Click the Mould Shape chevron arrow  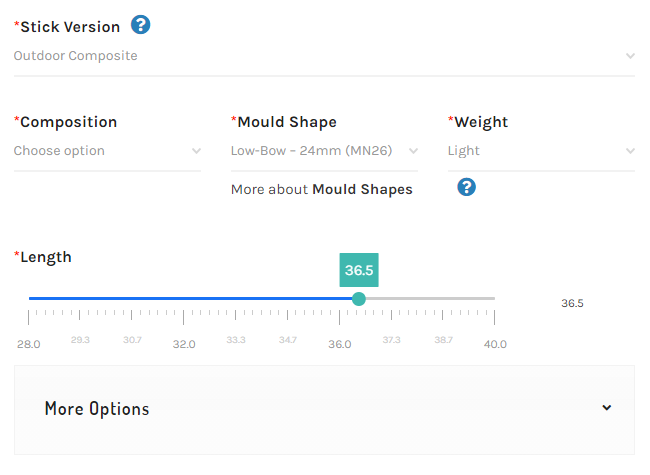click(413, 151)
